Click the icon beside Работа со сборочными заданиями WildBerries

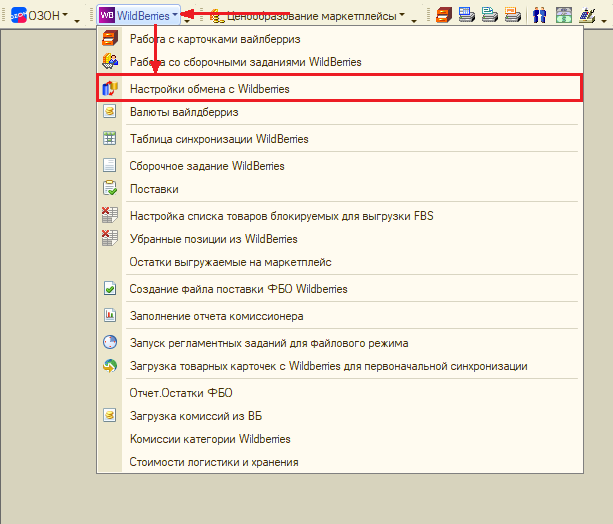tap(110, 62)
